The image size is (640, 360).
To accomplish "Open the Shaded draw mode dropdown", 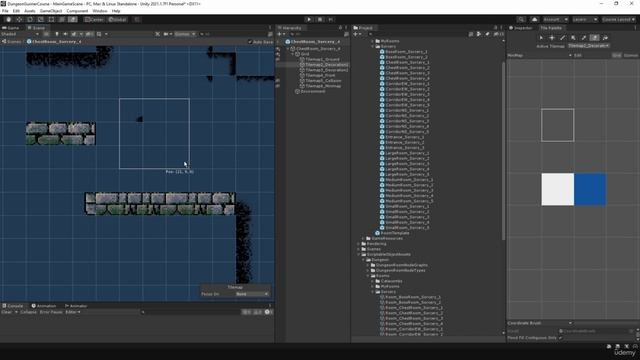I will (20, 34).
